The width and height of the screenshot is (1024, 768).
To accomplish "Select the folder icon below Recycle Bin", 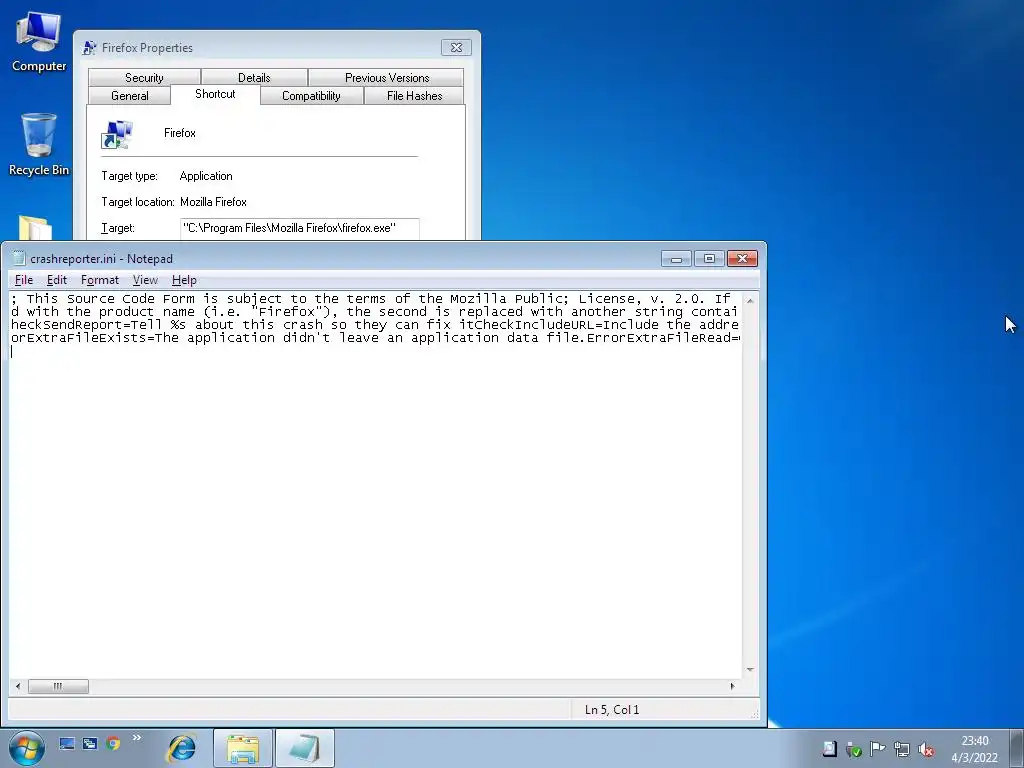I will point(35,228).
